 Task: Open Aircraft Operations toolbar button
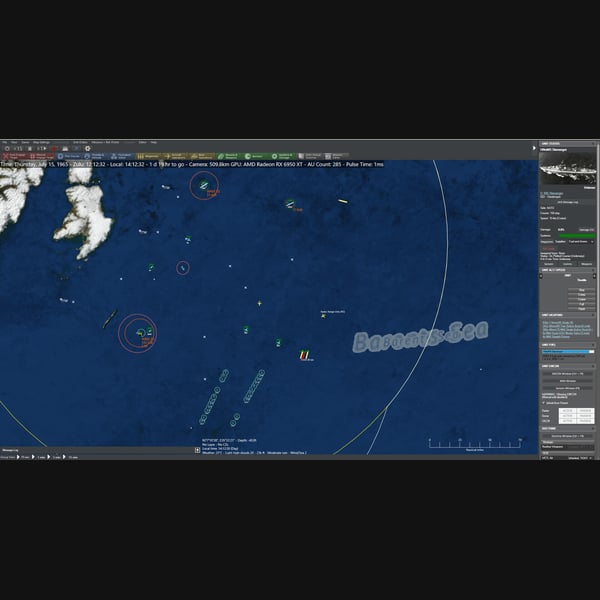175,156
